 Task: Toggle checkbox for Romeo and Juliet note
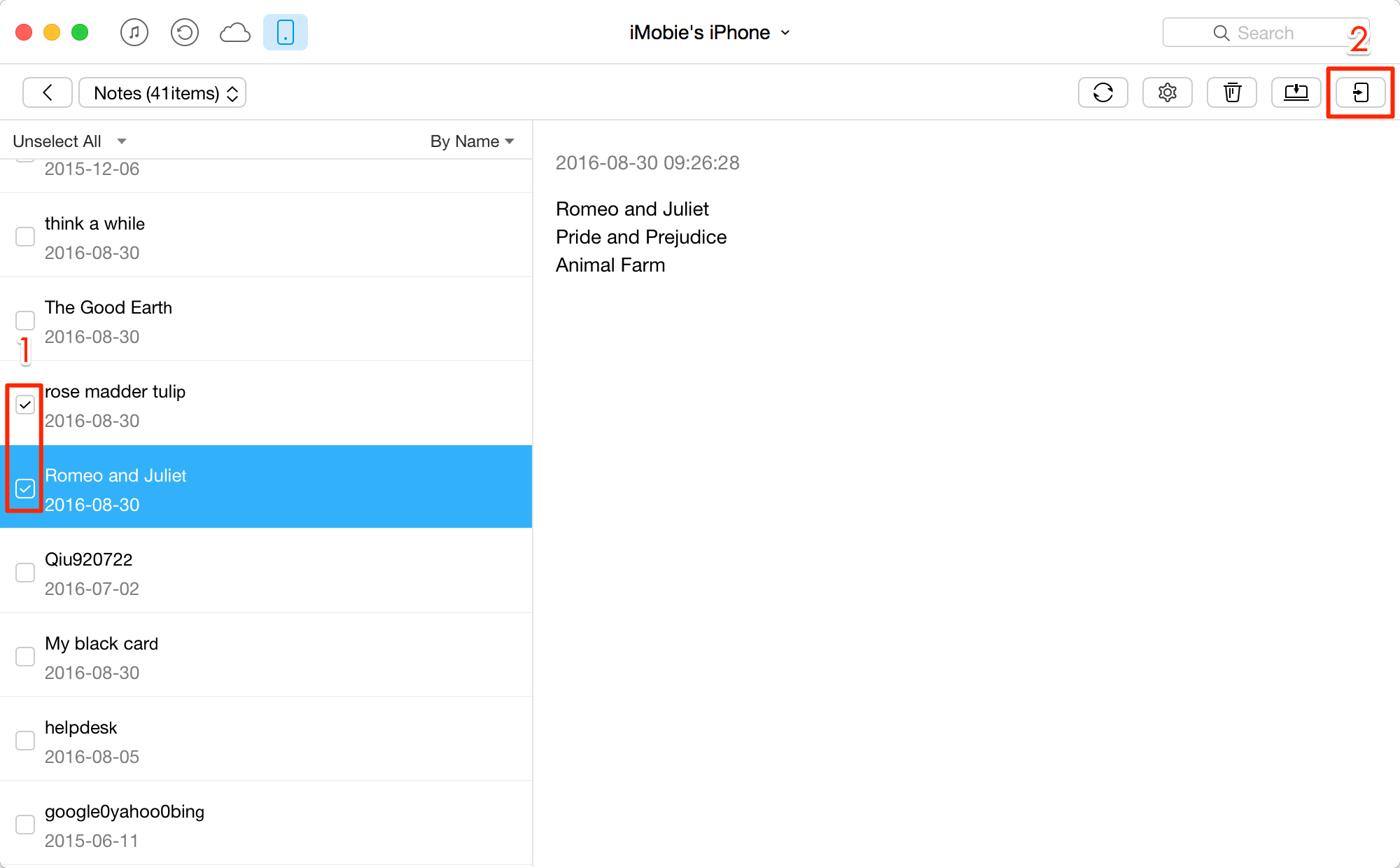(25, 488)
